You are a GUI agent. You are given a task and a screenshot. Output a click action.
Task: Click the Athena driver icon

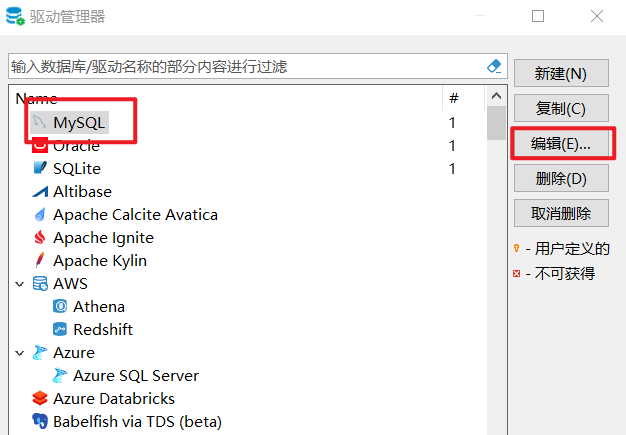point(60,306)
